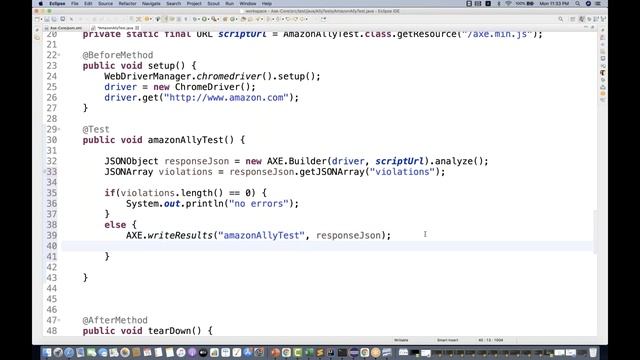Image resolution: width=640 pixels, height=360 pixels.
Task: Click line number 35 in the gutter
Action: [x=51, y=193]
